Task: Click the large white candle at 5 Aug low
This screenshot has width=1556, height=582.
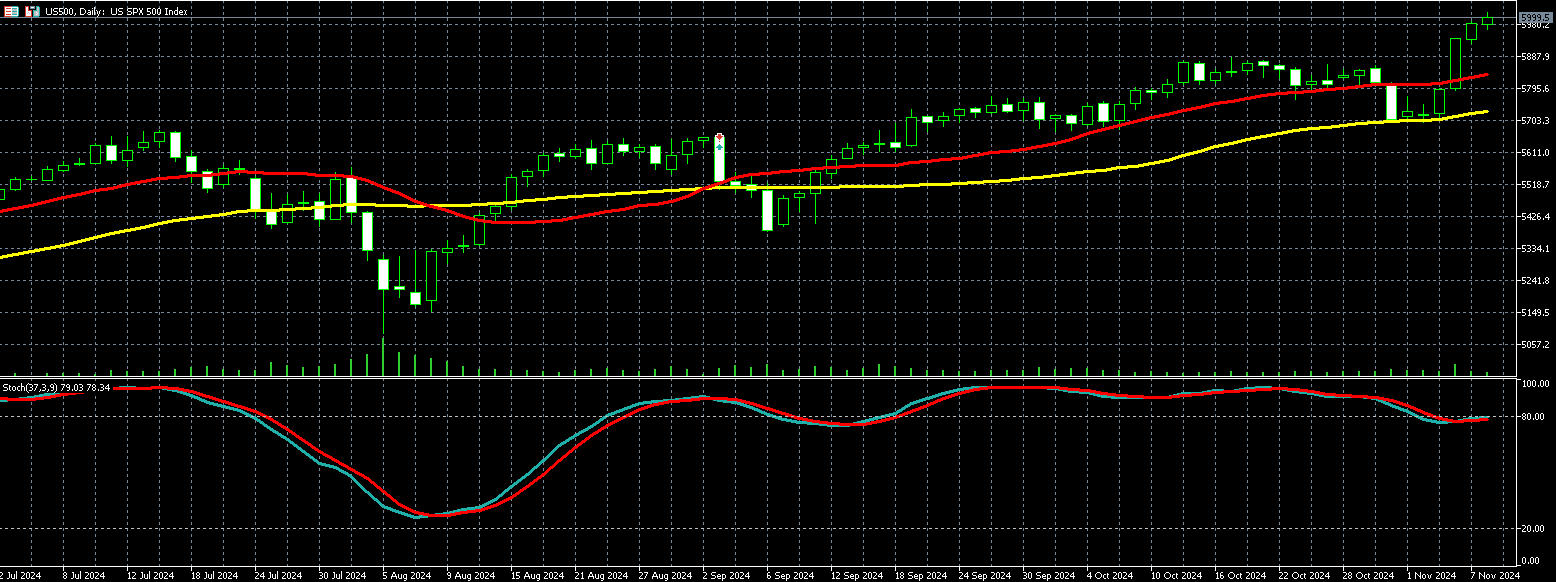Action: point(383,275)
